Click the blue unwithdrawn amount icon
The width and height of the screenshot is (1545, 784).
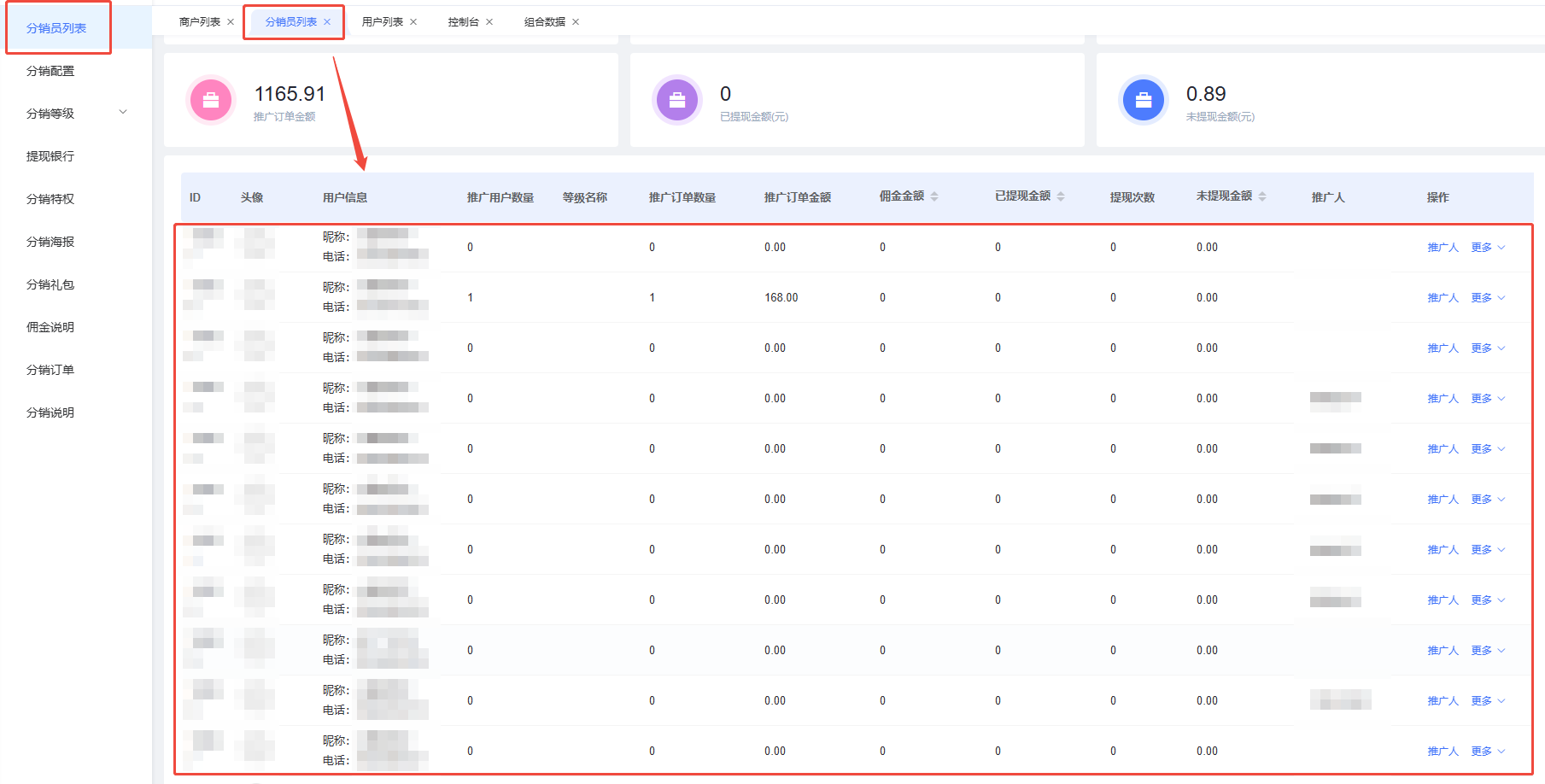(x=1144, y=100)
